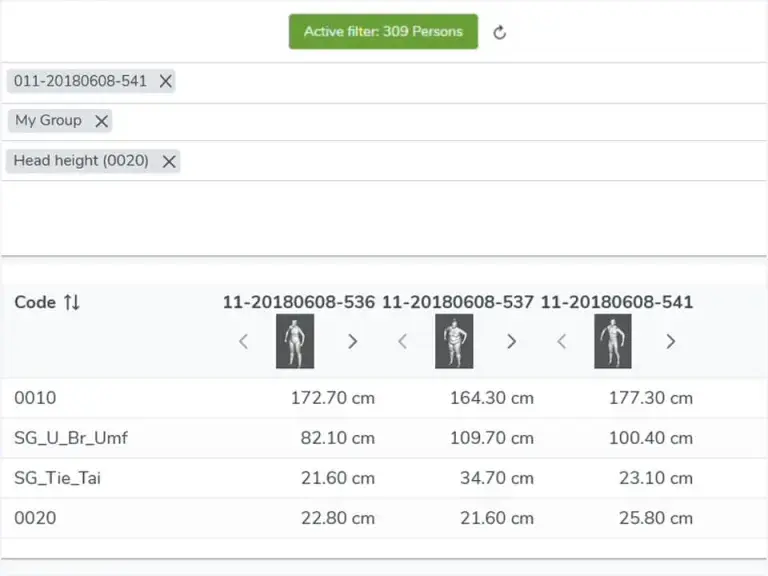768x576 pixels.
Task: Click the value 172.70 cm
Action: 333,398
